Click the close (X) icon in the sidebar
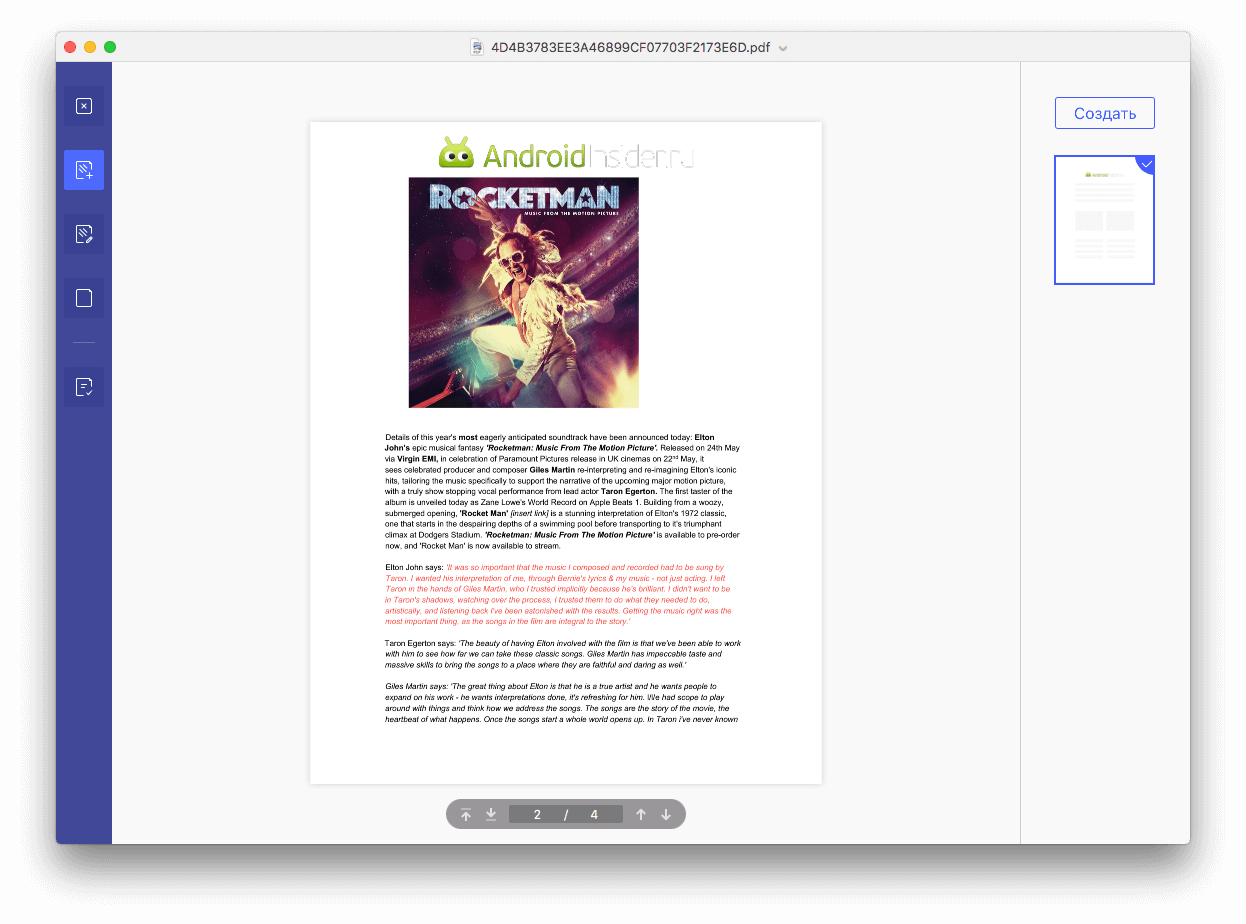The width and height of the screenshot is (1246, 924). (x=84, y=106)
